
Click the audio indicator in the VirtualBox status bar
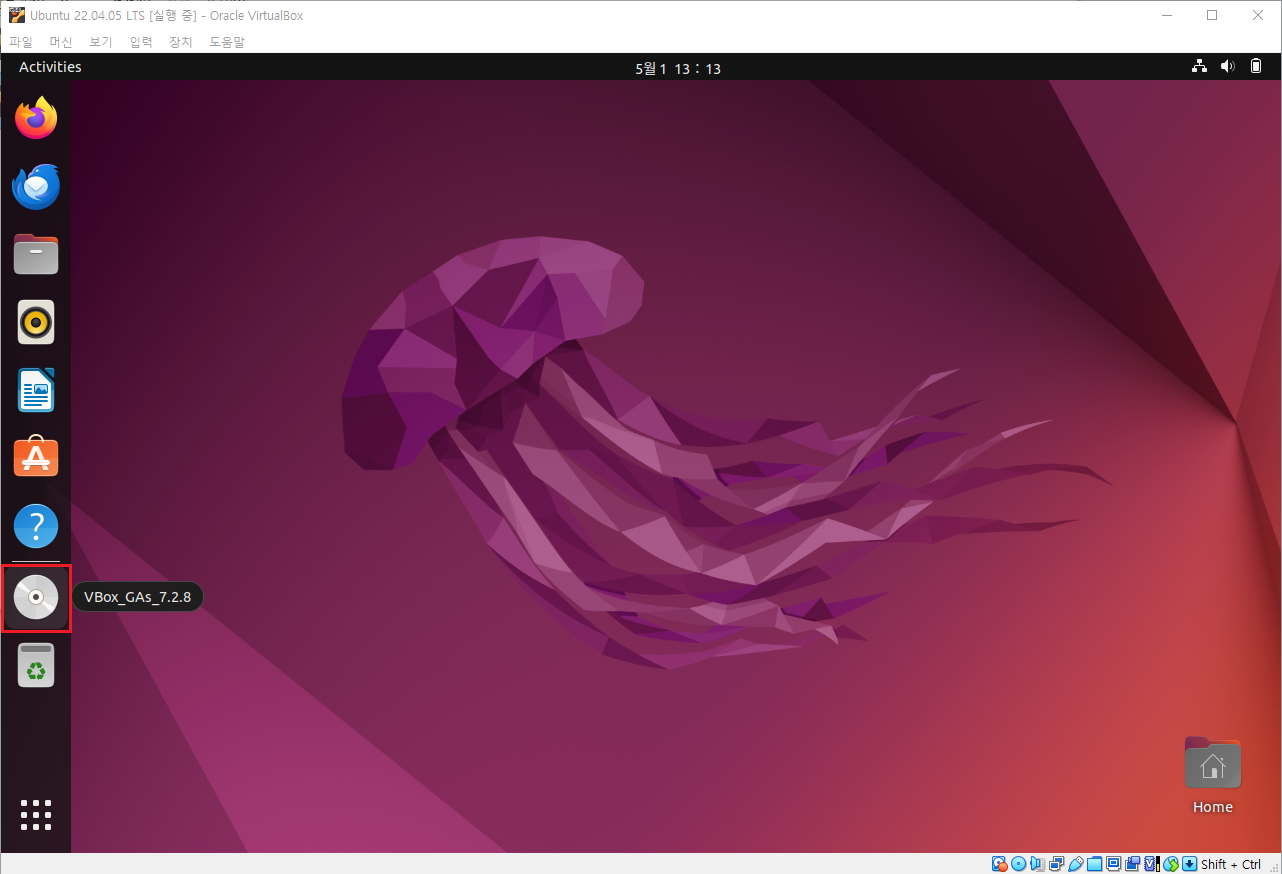pyautogui.click(x=1037, y=864)
